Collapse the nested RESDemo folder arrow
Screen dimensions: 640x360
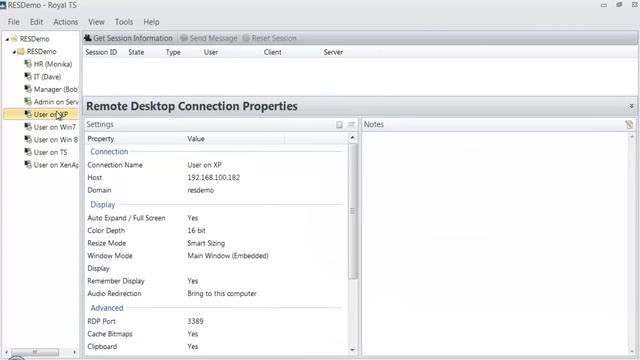pos(14,52)
